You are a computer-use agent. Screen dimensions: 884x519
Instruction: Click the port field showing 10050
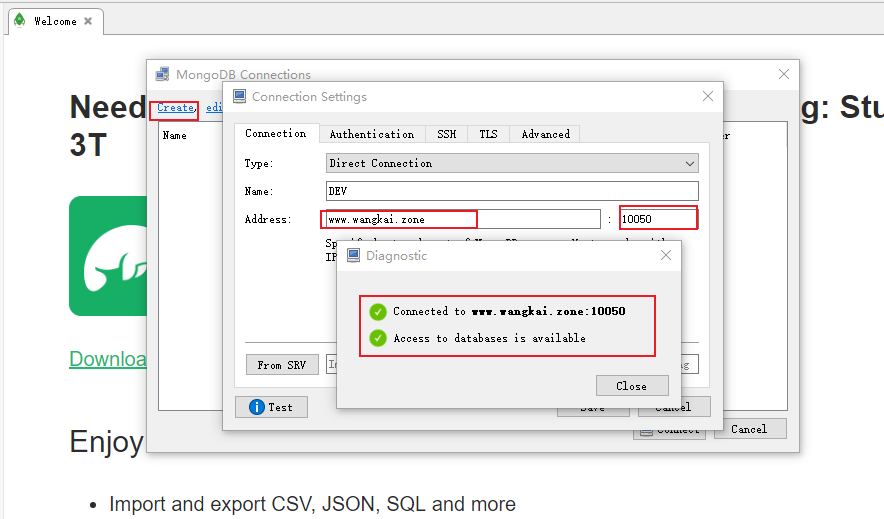[658, 219]
